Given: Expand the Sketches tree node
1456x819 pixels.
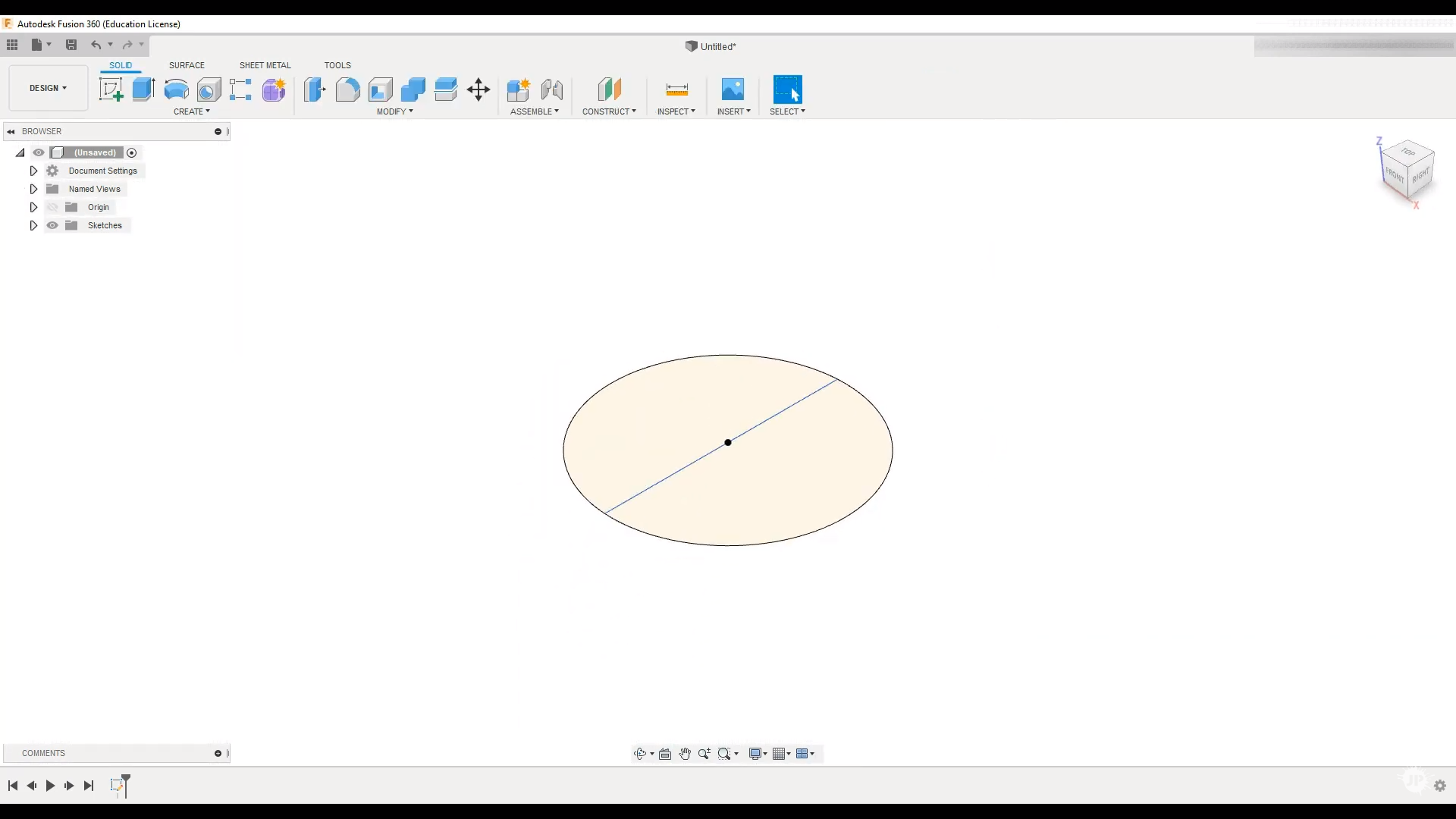Looking at the screenshot, I should [33, 225].
